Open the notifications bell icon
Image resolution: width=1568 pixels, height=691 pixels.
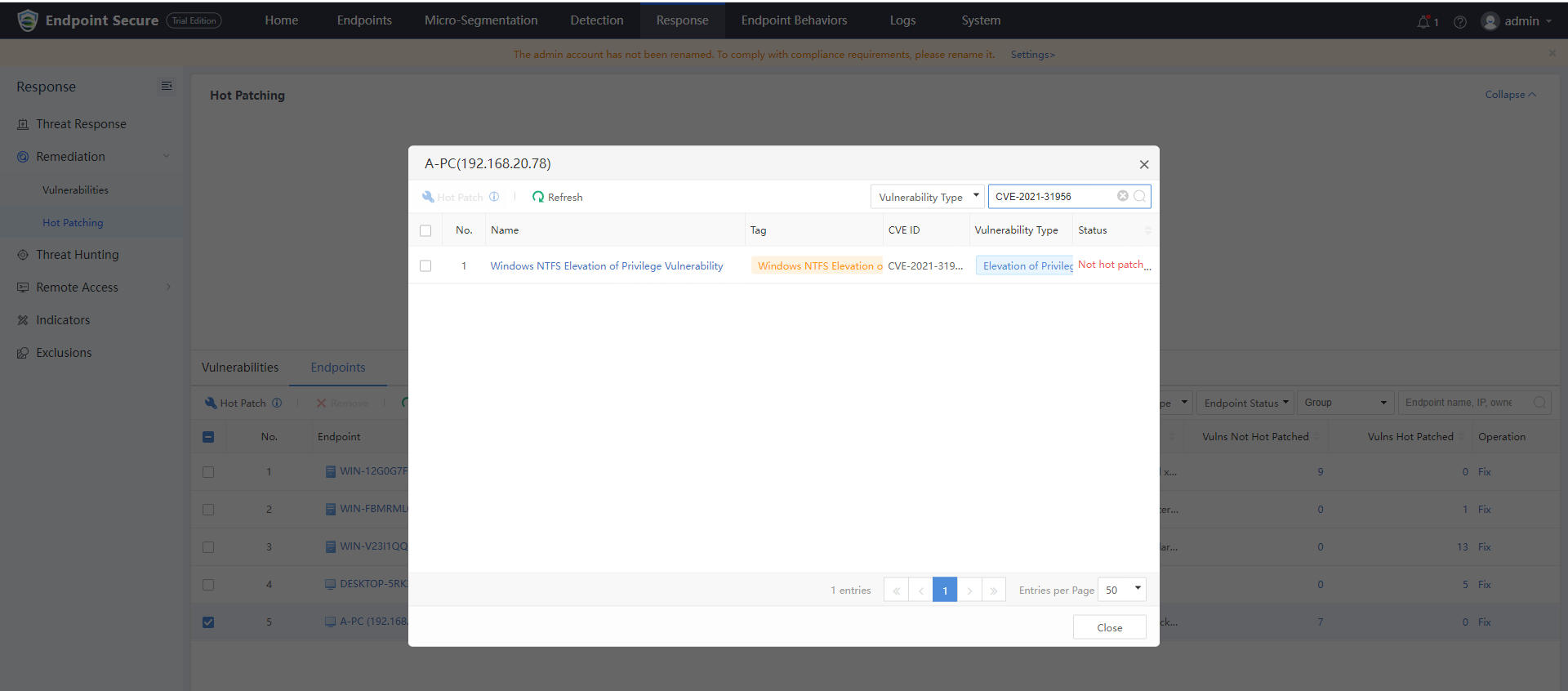[1424, 21]
